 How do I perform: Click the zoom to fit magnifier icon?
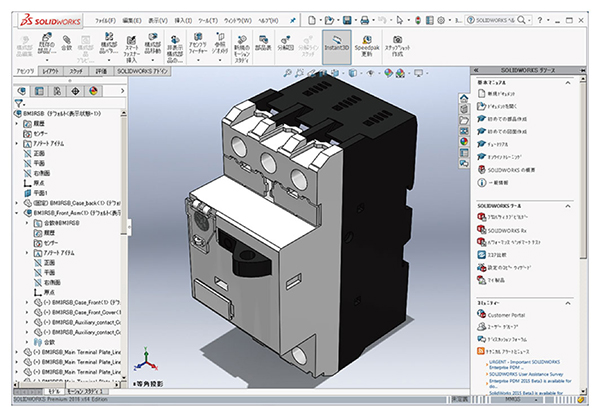tap(287, 73)
